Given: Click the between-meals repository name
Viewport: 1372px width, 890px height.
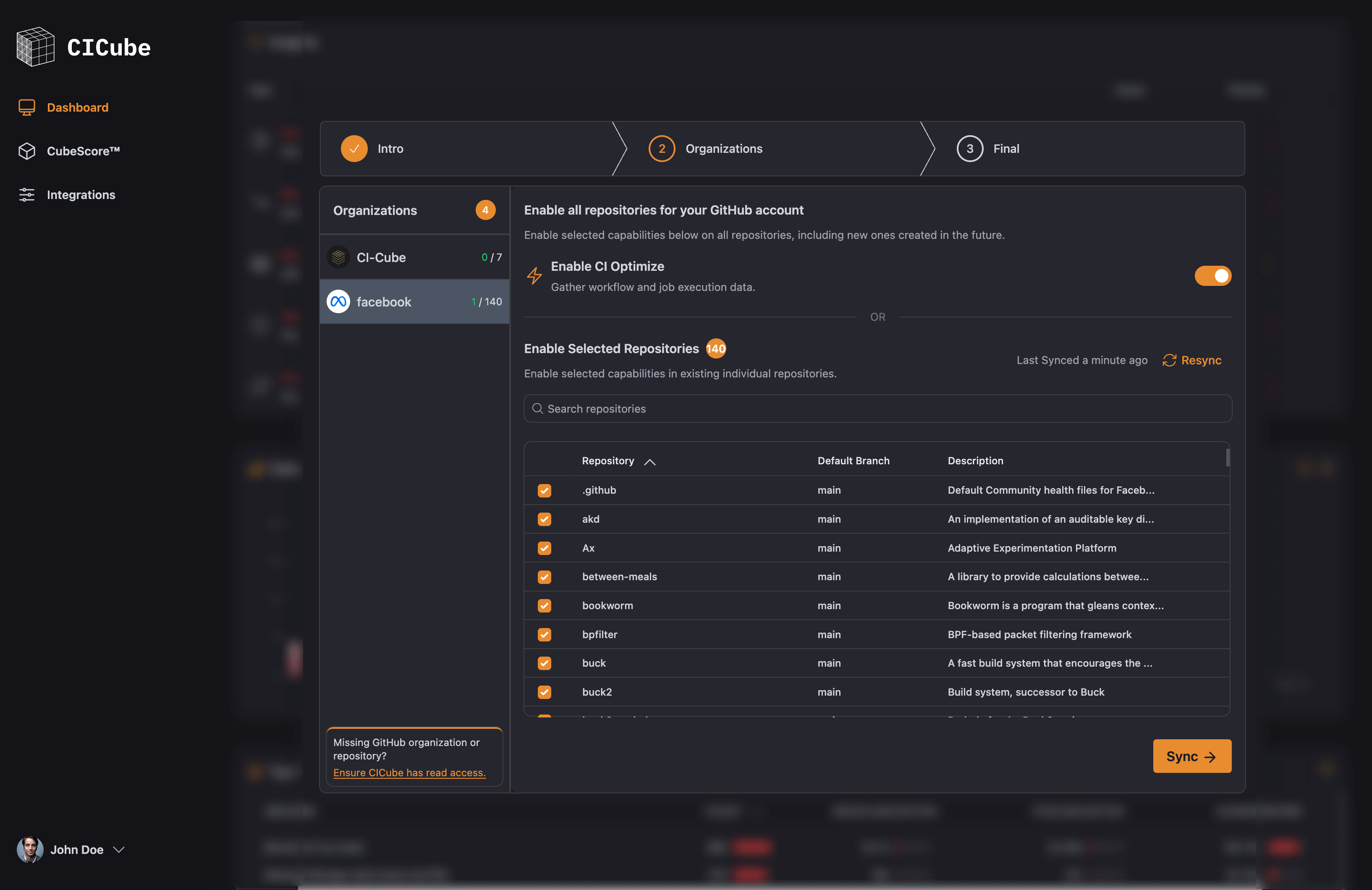Looking at the screenshot, I should [620, 576].
